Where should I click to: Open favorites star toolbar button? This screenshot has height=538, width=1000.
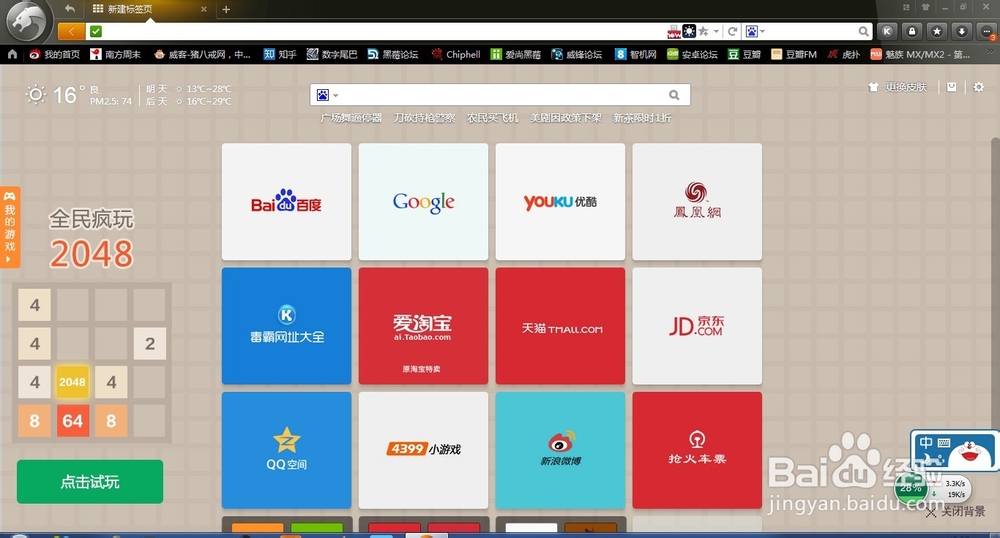(937, 31)
